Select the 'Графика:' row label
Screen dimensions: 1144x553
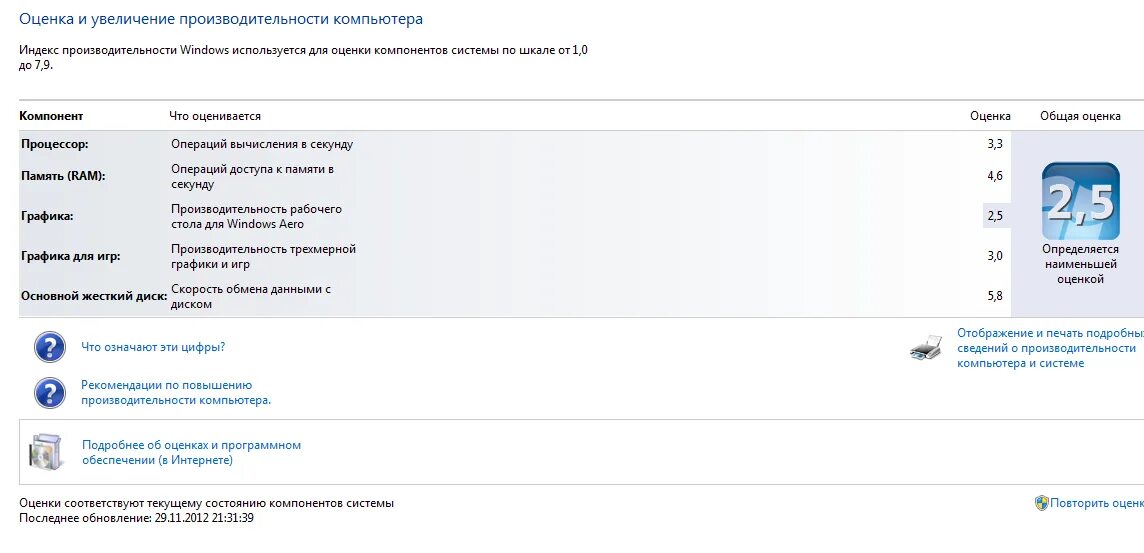47,216
